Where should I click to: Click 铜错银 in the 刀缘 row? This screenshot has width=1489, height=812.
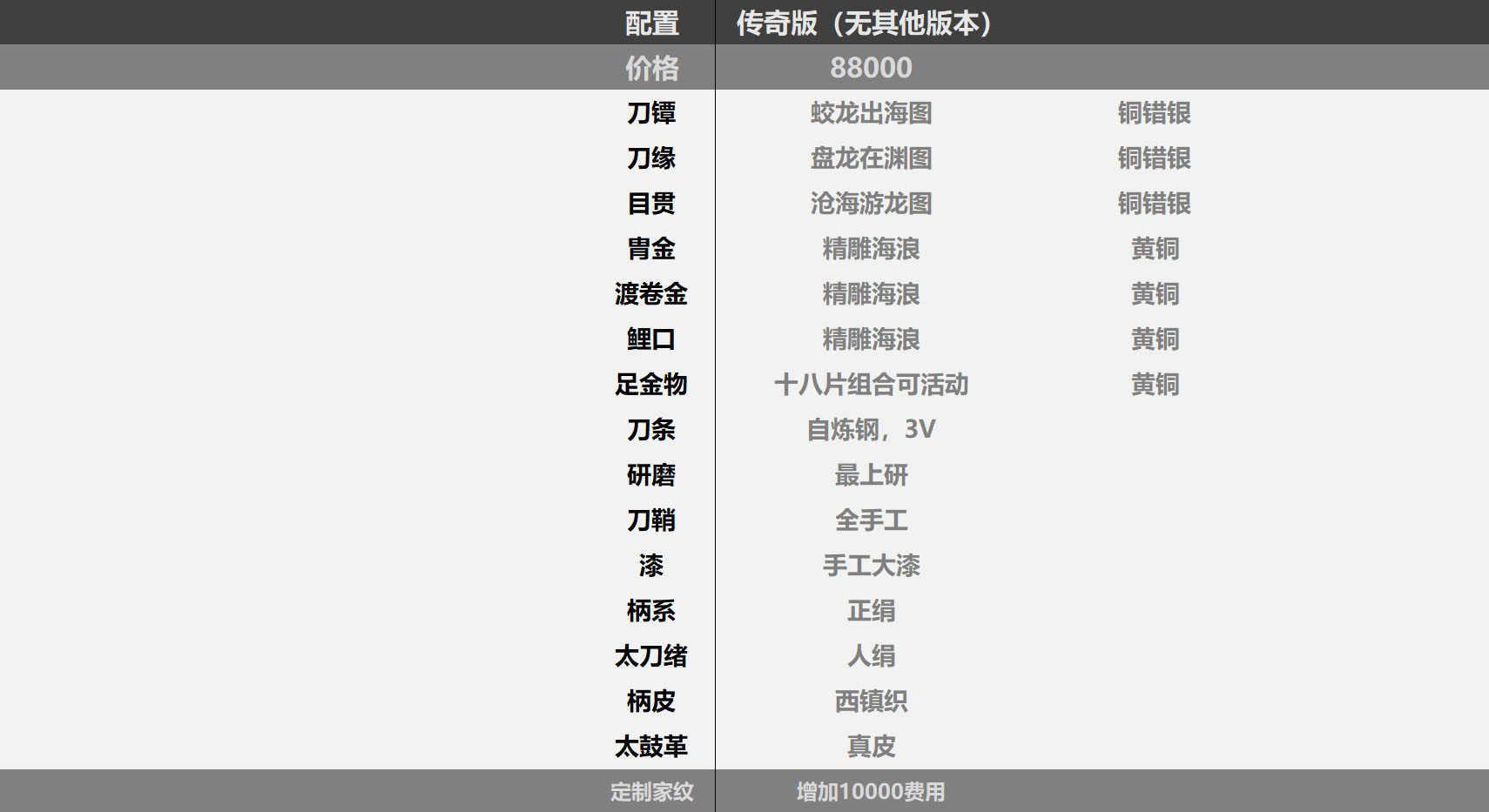click(x=1155, y=158)
